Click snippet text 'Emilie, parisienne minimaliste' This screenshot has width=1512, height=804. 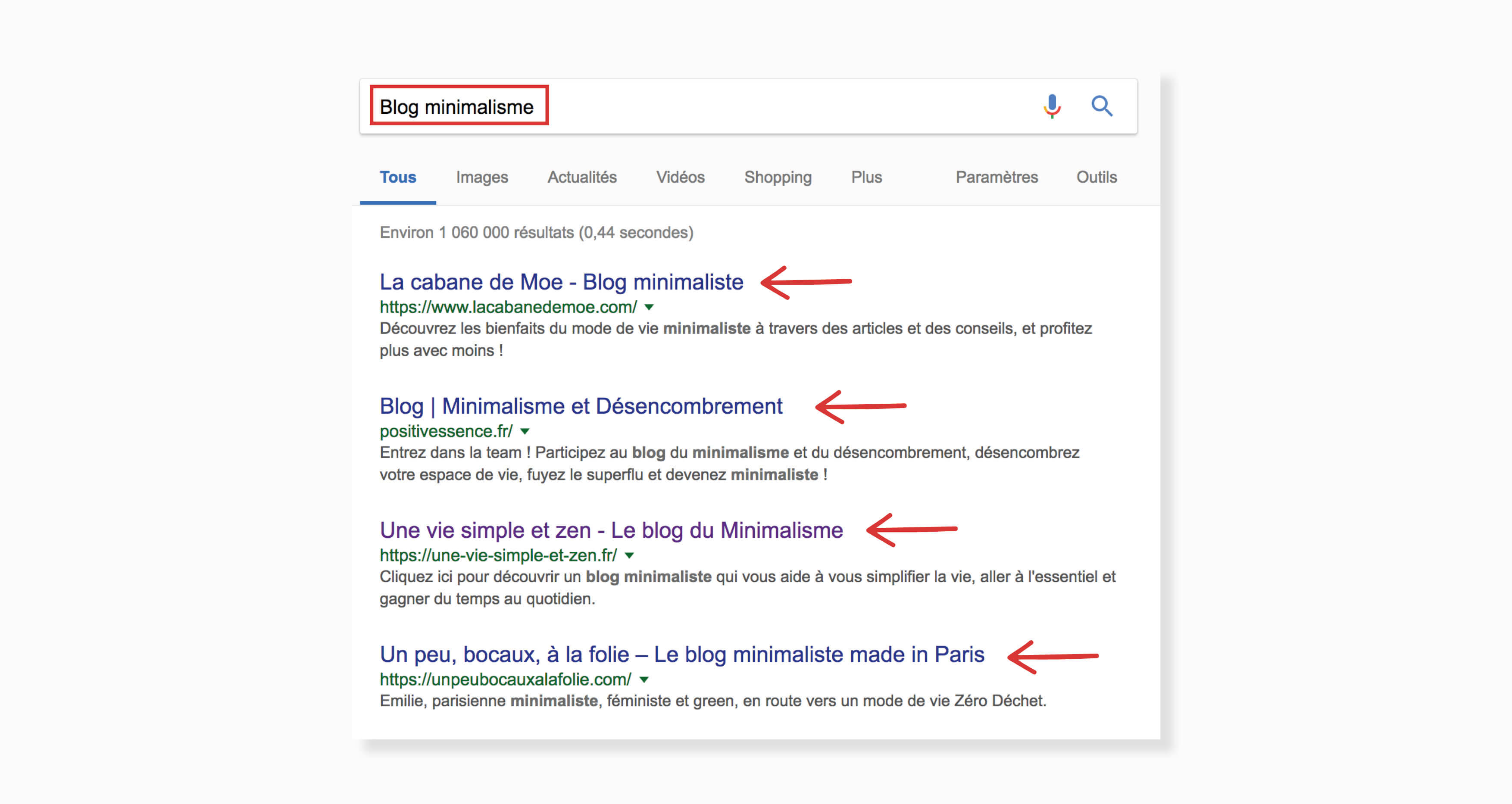pyautogui.click(x=488, y=701)
